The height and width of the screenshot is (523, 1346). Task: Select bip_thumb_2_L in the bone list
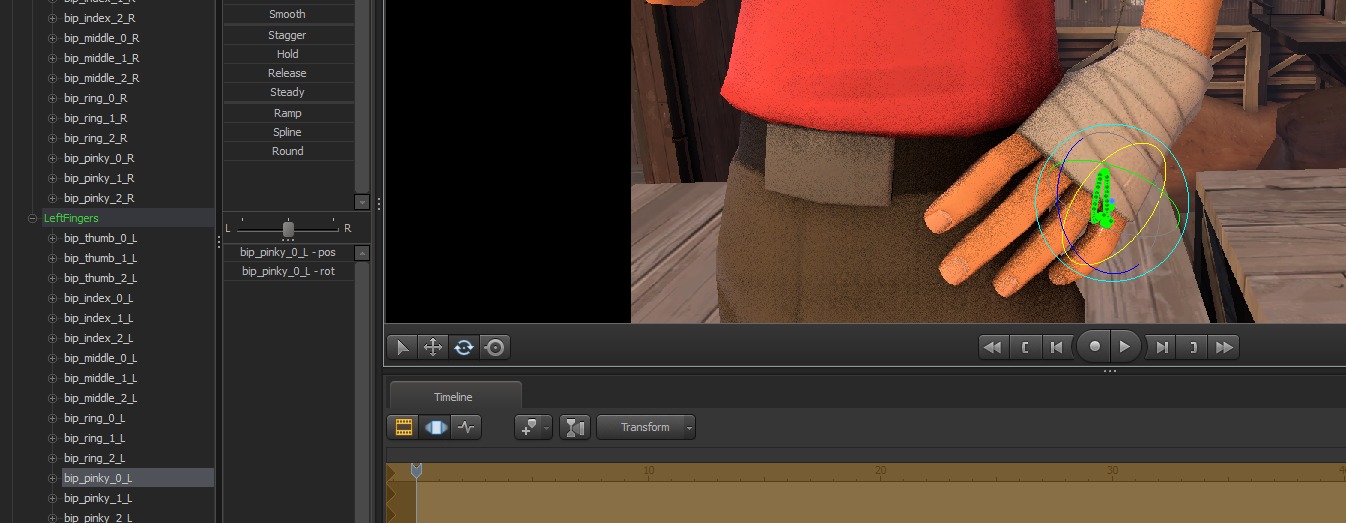(x=100, y=278)
